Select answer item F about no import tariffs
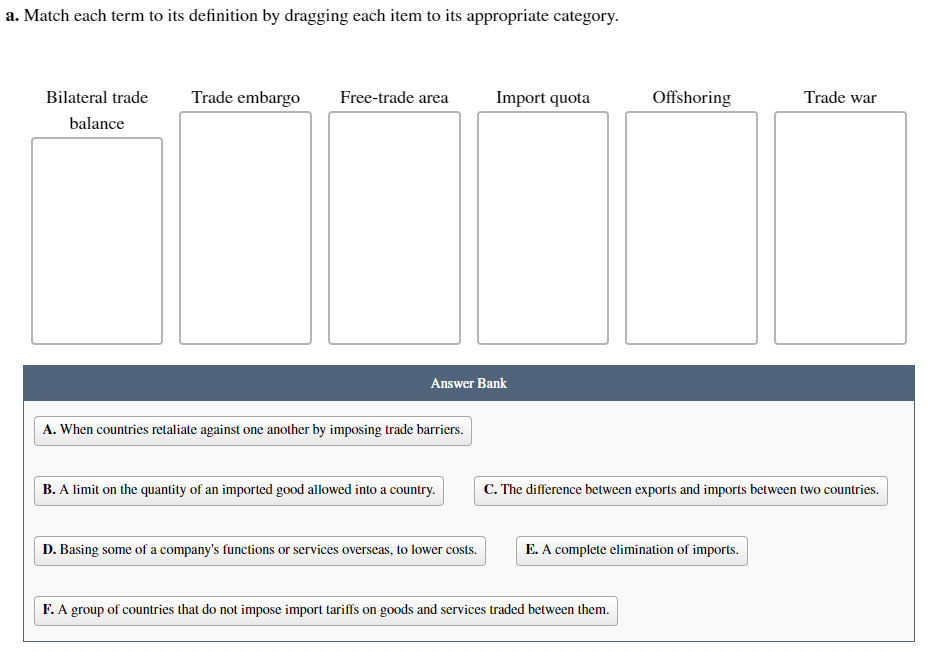934x658 pixels. click(325, 610)
